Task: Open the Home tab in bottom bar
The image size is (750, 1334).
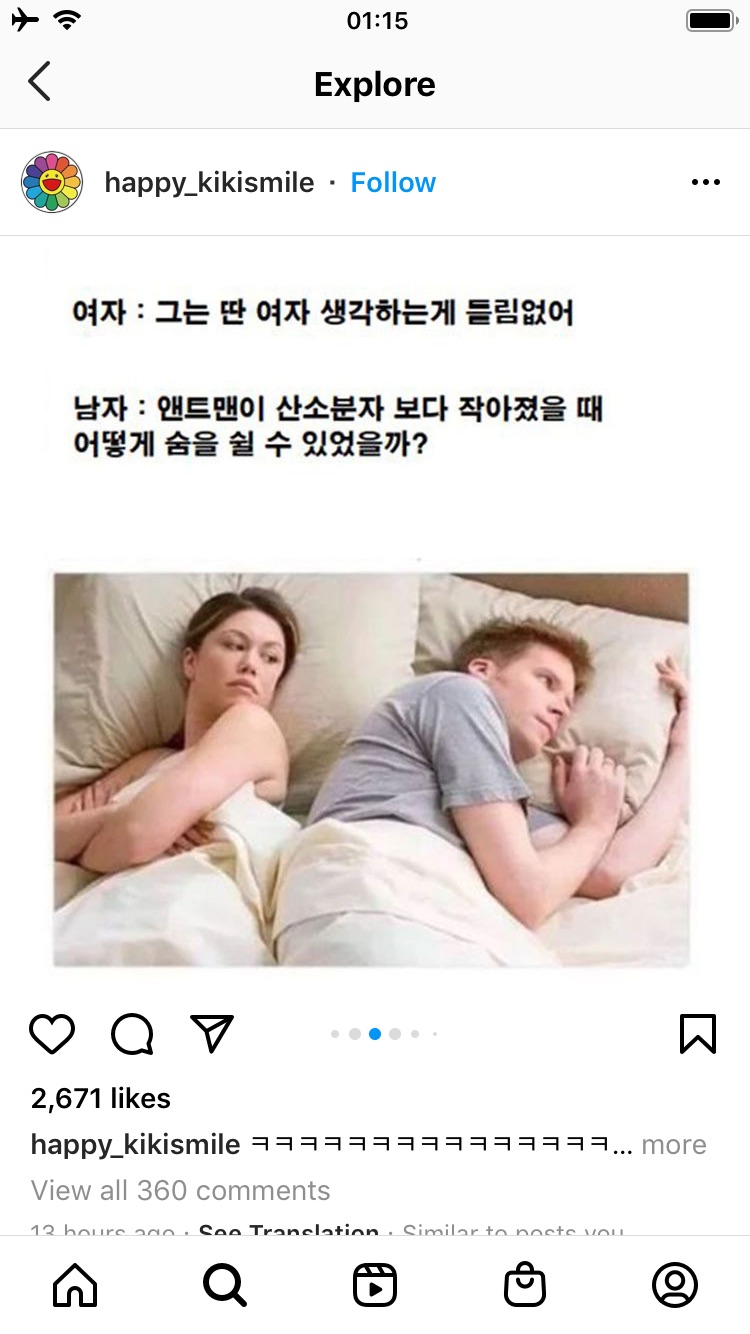Action: [75, 1285]
